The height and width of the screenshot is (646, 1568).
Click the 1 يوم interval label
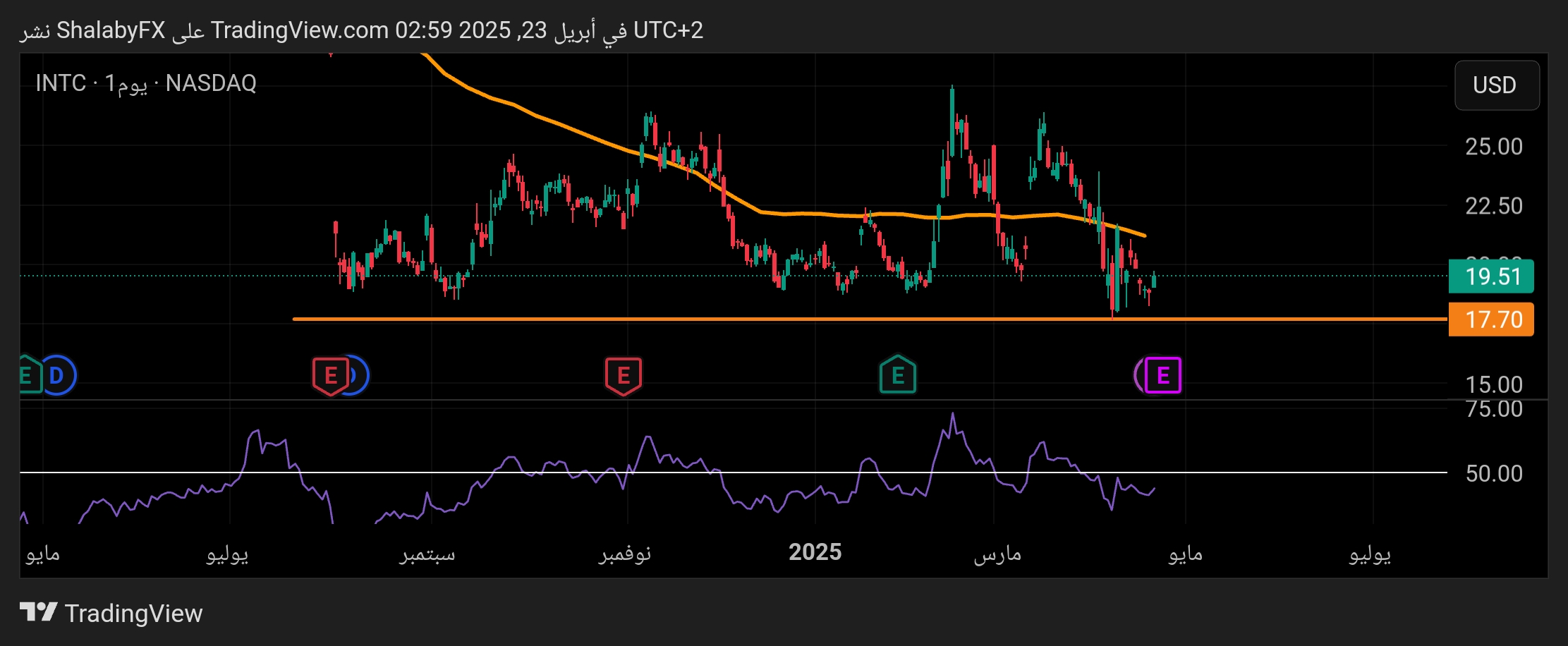click(126, 84)
